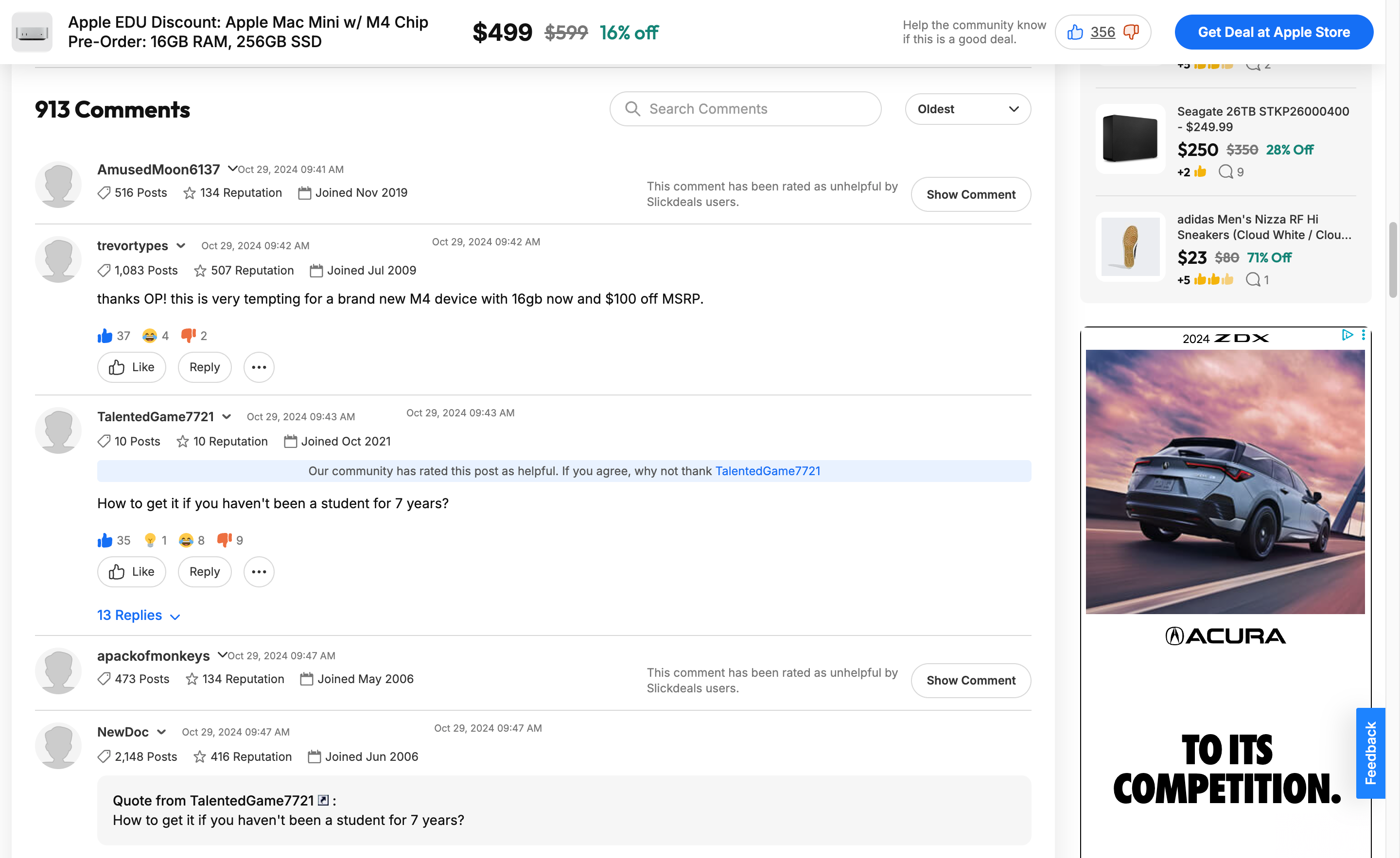This screenshot has width=1400, height=858.
Task: Expand TalentedGame7721 user menu chevron
Action: point(227,417)
